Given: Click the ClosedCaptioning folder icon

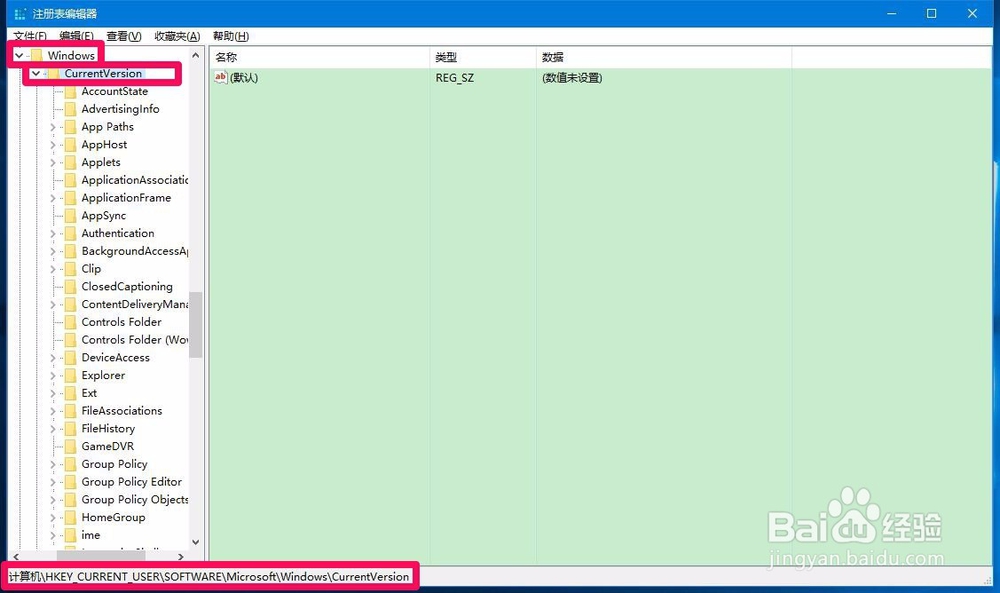Looking at the screenshot, I should coord(70,287).
